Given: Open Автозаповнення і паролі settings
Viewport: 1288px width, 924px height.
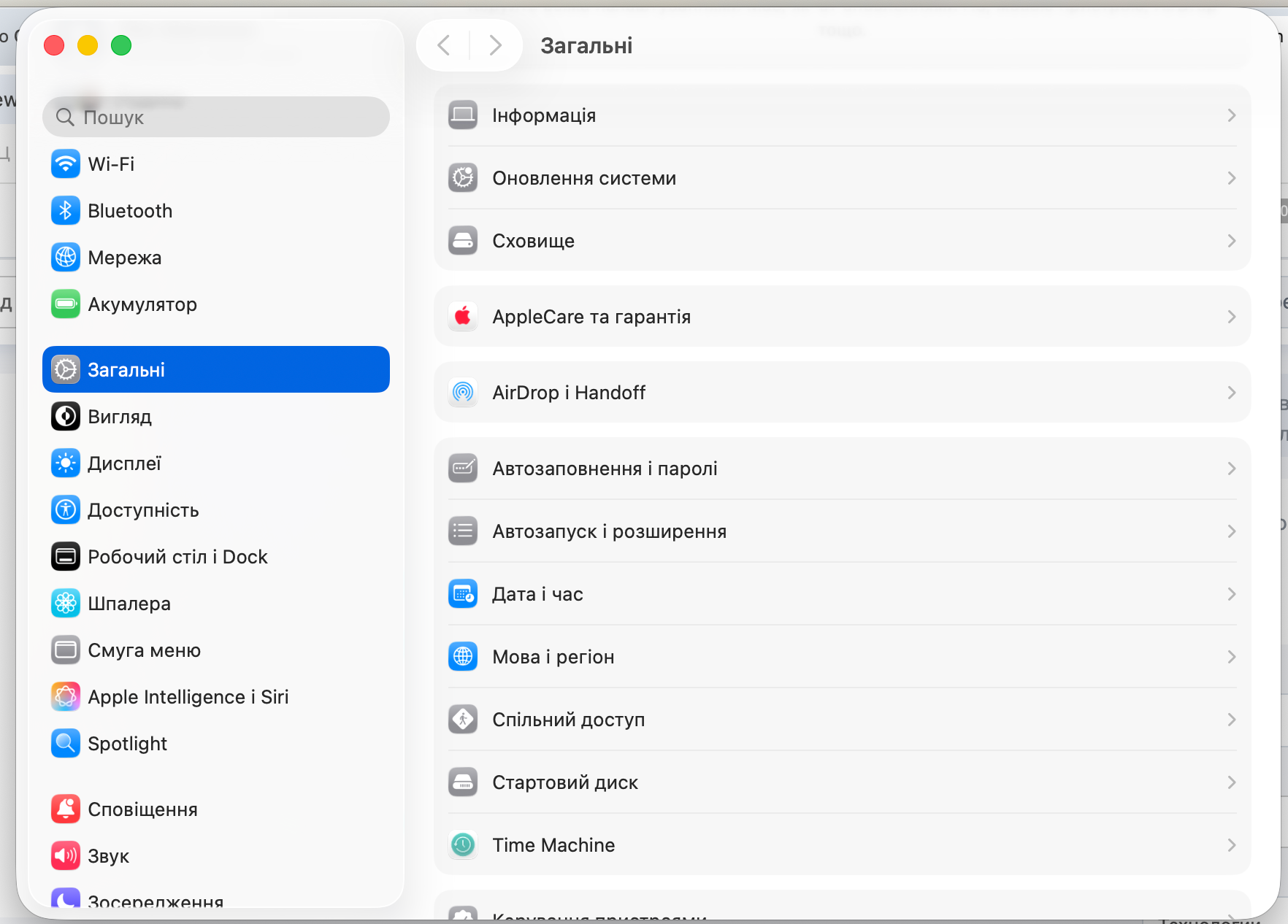Looking at the screenshot, I should [x=605, y=469].
